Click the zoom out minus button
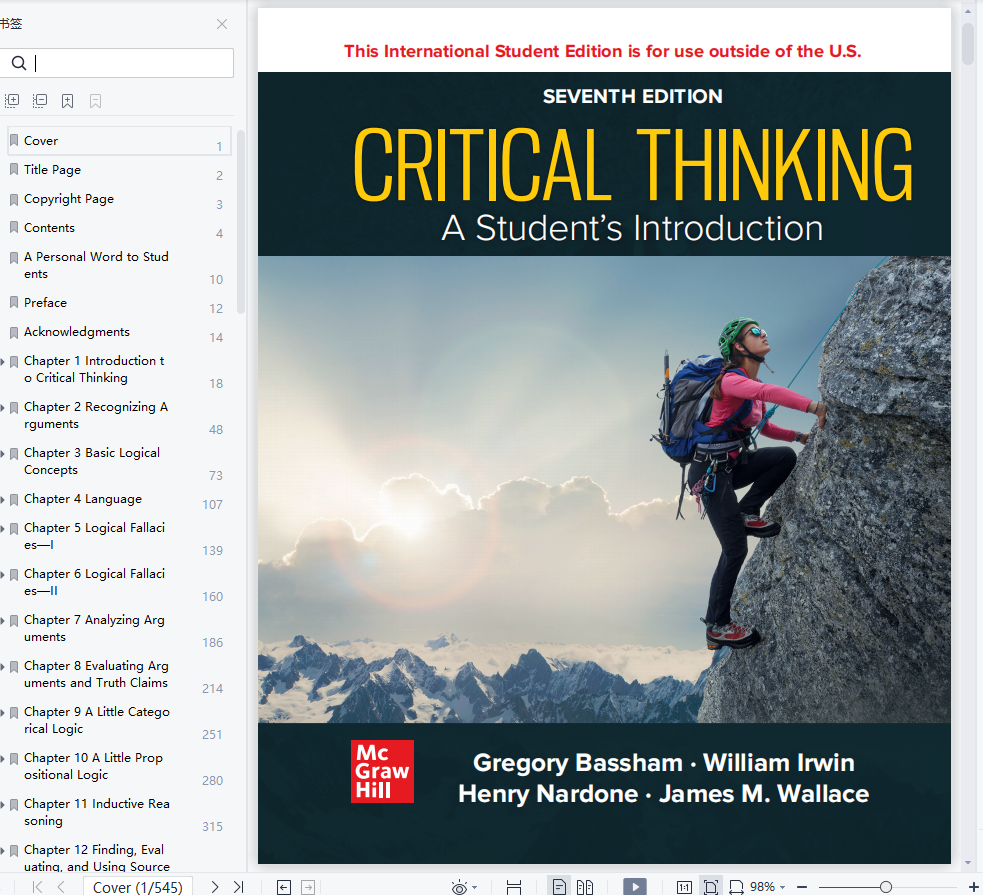Viewport: 983px width, 895px height. 802,887
